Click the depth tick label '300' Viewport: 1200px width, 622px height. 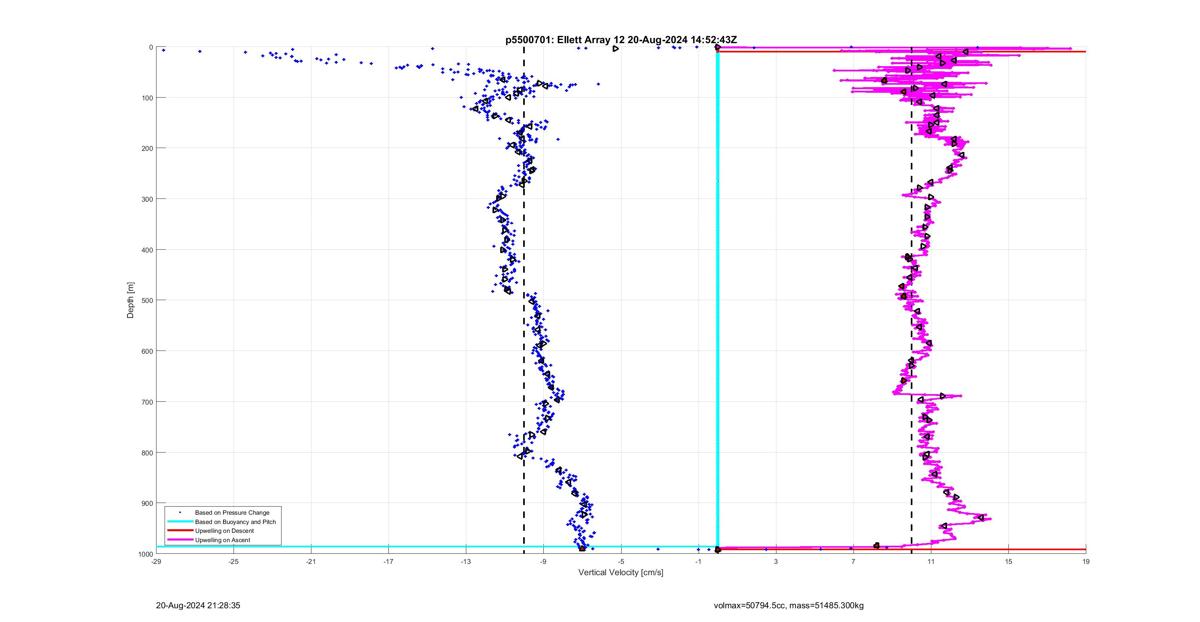click(146, 199)
